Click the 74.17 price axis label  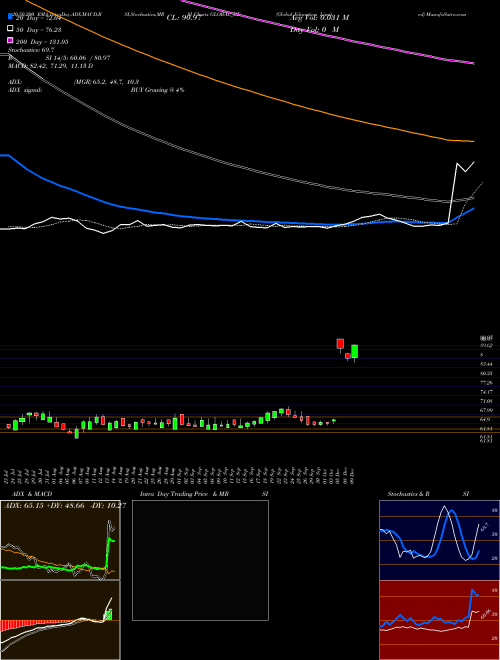(x=486, y=392)
